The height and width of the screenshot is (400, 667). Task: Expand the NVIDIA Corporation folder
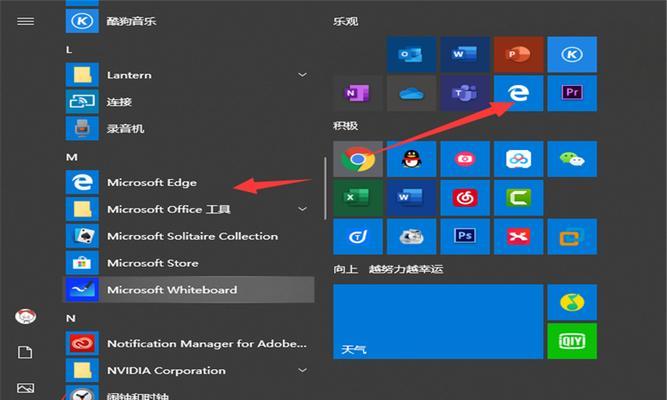tap(302, 370)
